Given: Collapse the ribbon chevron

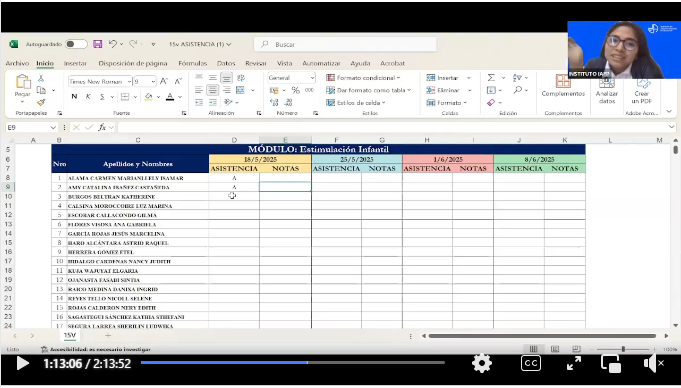Looking at the screenshot, I should pos(669,112).
